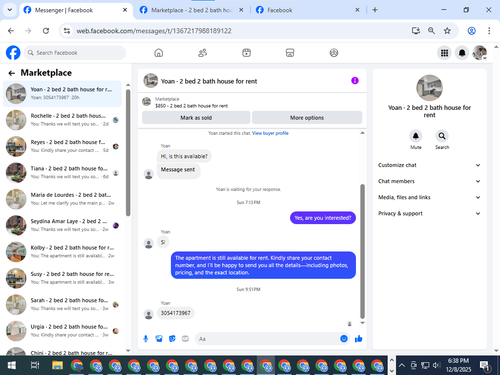Open Seydina Amar Laye conversation
The width and height of the screenshot is (500, 375).
pyautogui.click(x=62, y=225)
